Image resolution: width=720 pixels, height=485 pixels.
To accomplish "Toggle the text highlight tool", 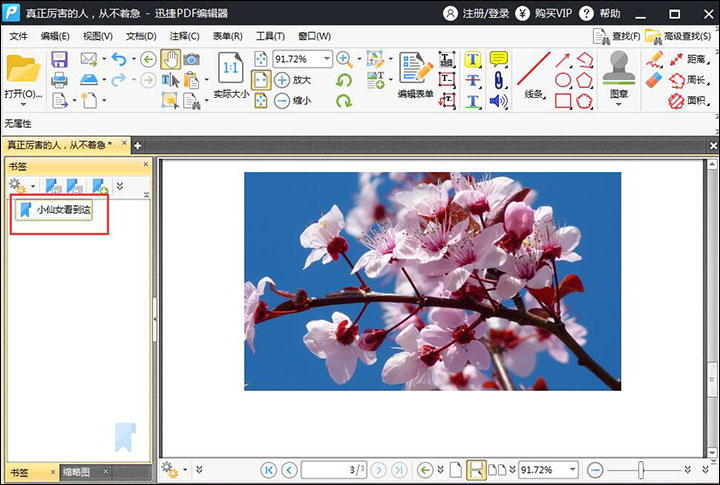I will (x=473, y=60).
